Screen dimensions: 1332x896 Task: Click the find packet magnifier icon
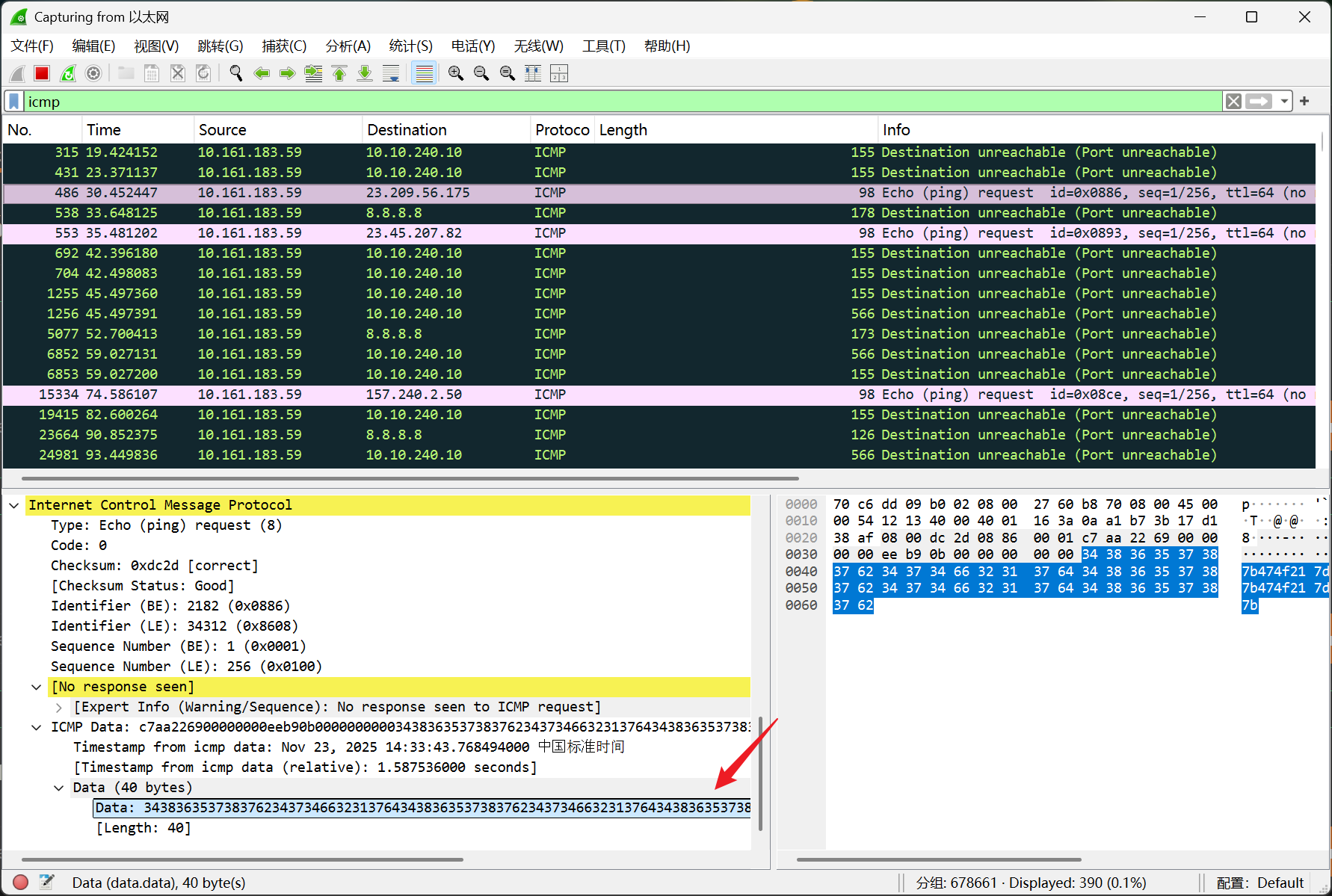point(236,73)
